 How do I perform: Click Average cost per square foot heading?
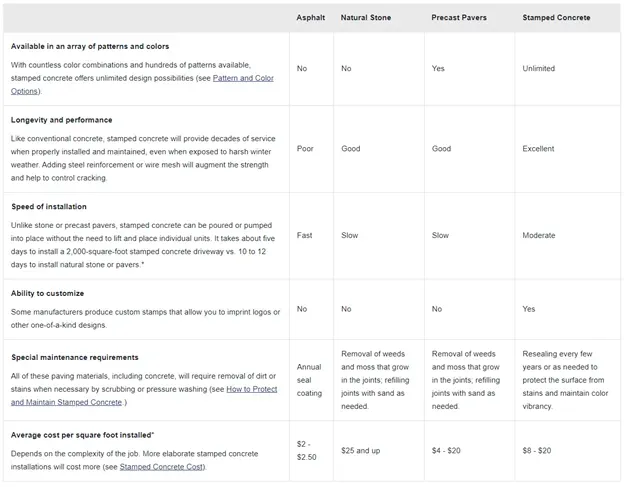click(x=82, y=435)
